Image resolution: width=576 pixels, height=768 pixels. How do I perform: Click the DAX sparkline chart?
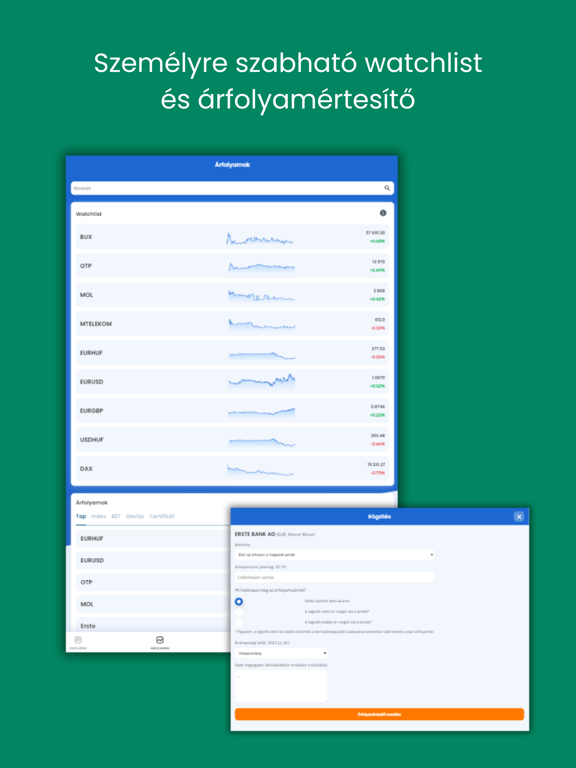click(x=260, y=470)
